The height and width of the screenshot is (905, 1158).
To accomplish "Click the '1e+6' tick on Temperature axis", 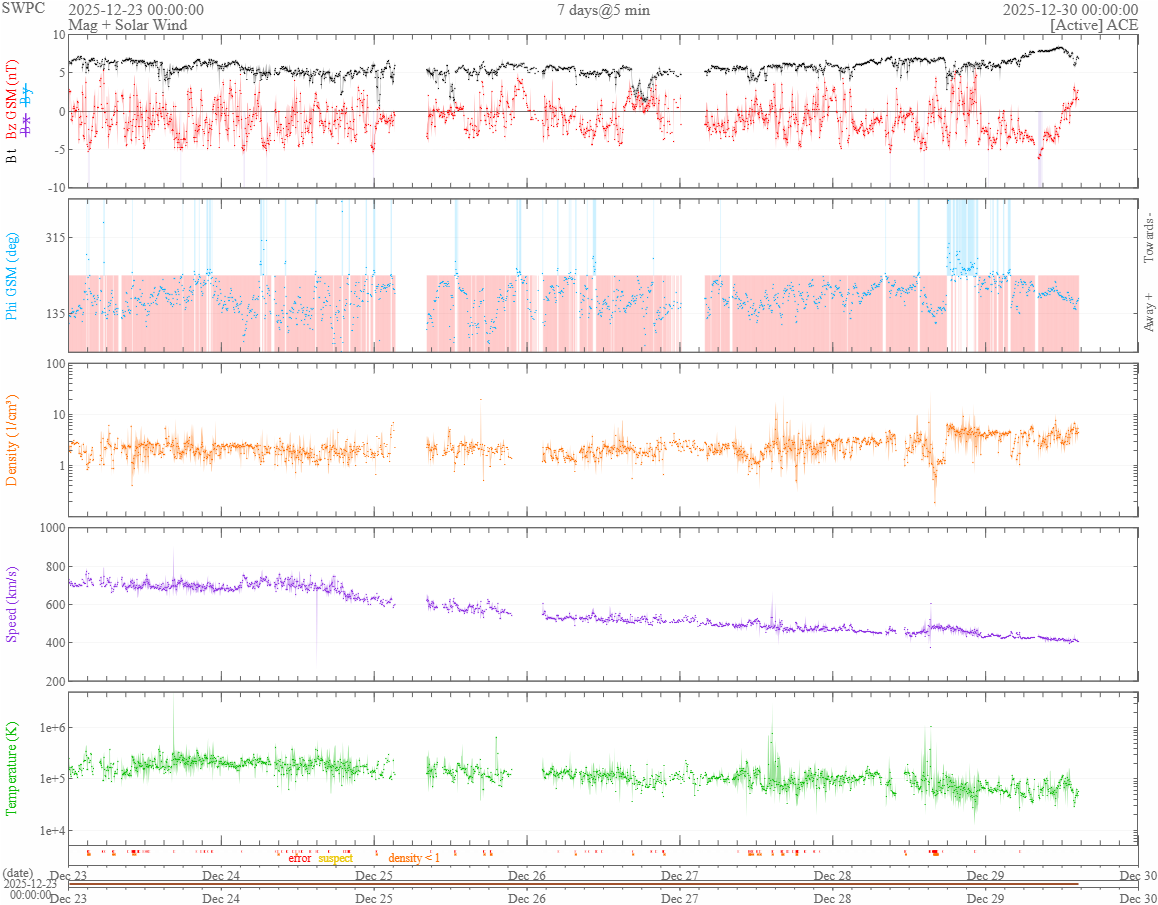I will point(51,728).
